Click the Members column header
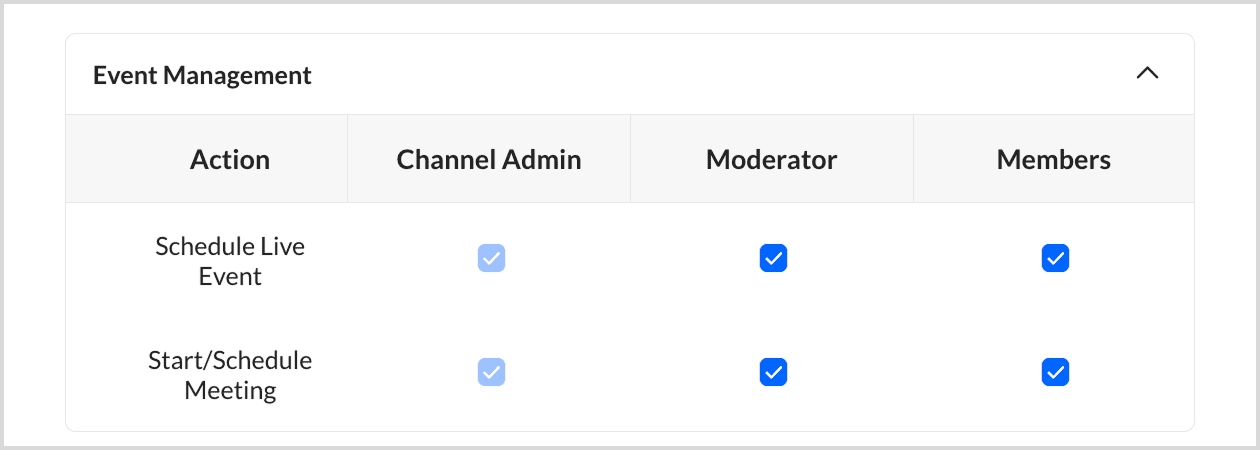 pos(1053,160)
